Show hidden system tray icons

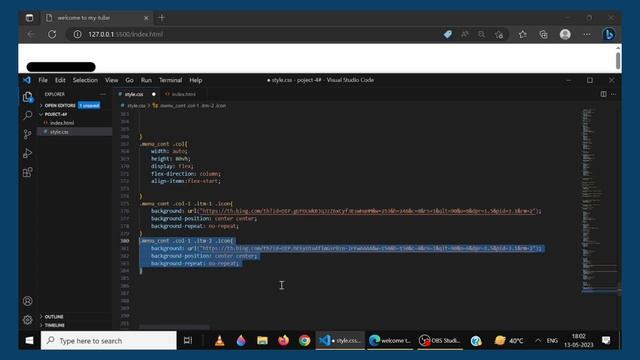(538, 340)
